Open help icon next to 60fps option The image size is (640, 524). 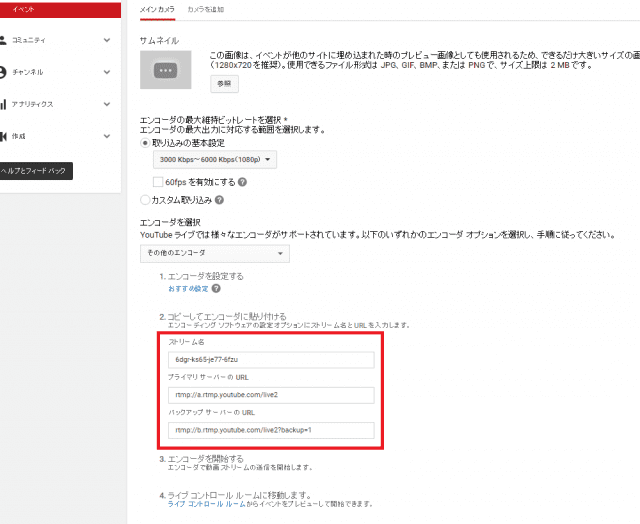[x=242, y=182]
